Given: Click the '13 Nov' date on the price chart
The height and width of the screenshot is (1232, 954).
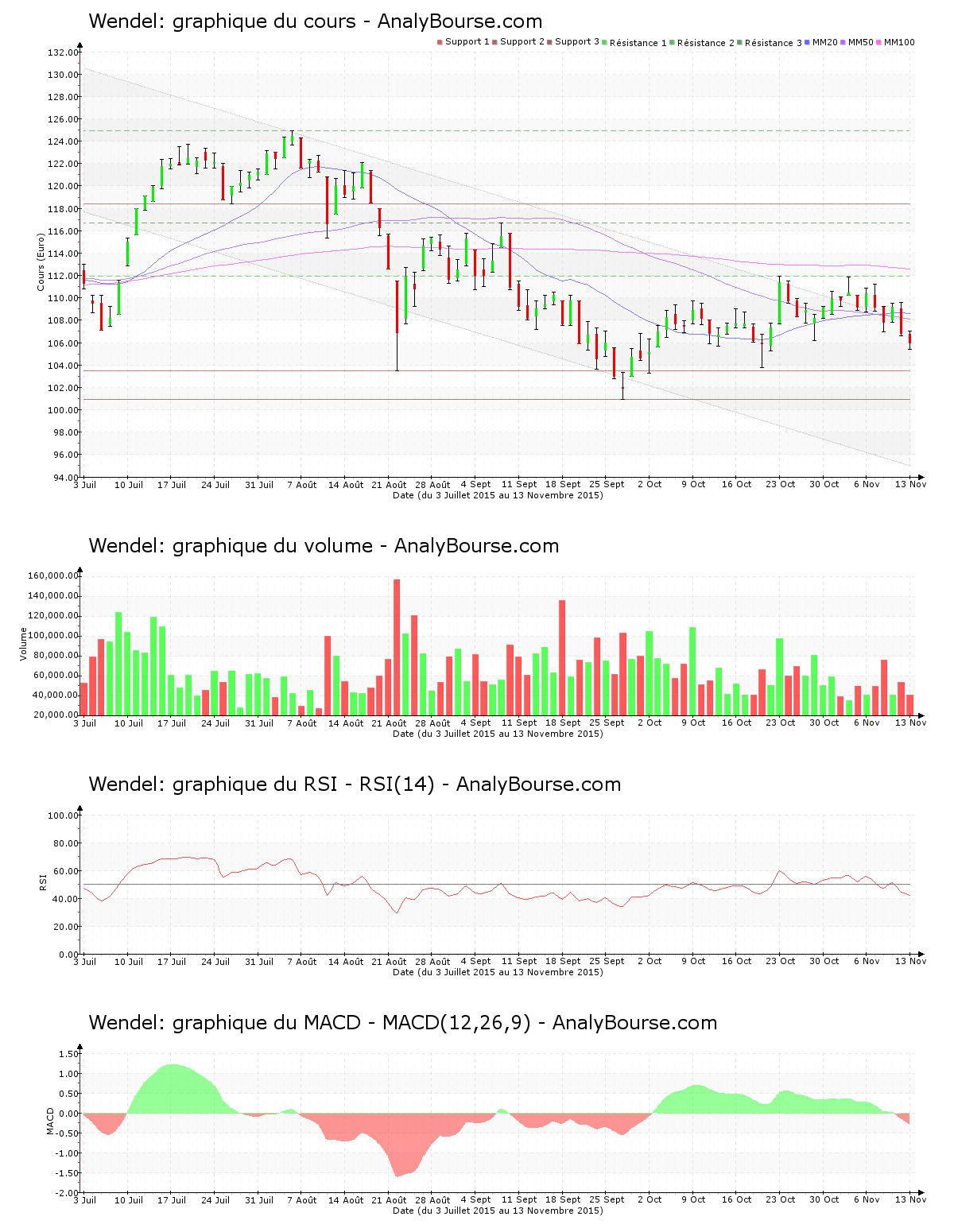Looking at the screenshot, I should tap(910, 484).
